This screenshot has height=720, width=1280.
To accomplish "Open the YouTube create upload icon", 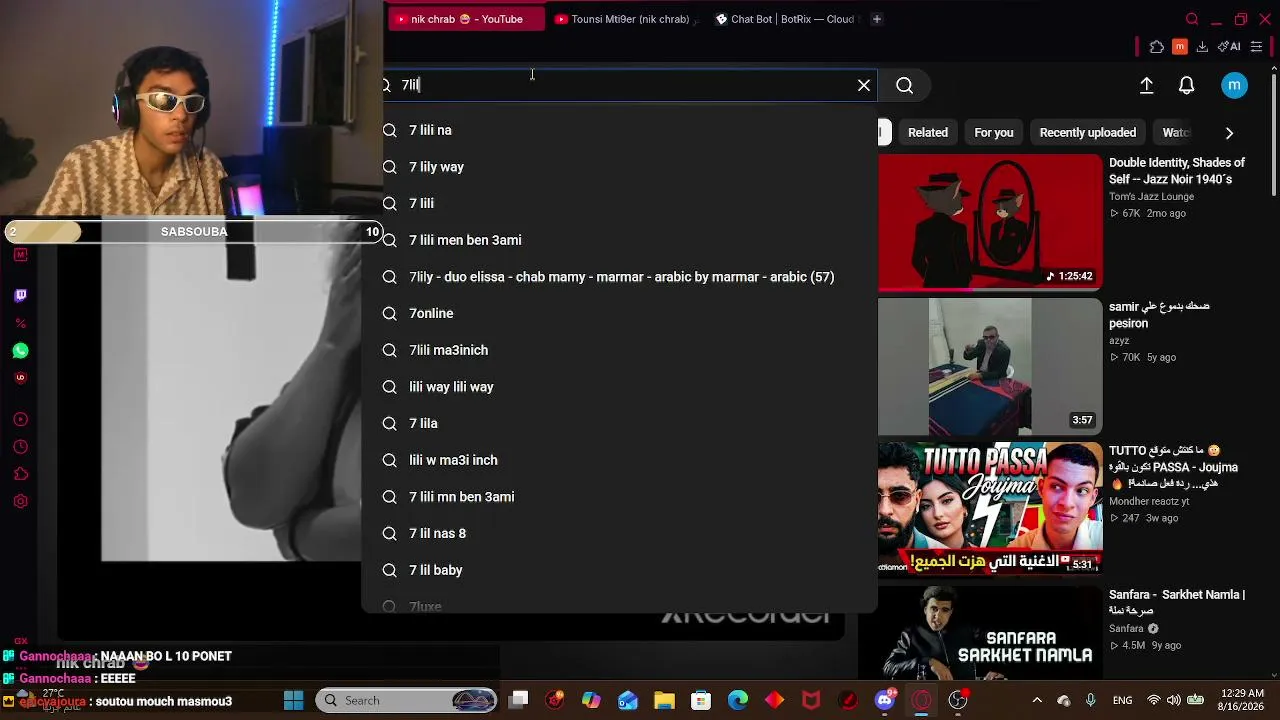I will pyautogui.click(x=1147, y=86).
